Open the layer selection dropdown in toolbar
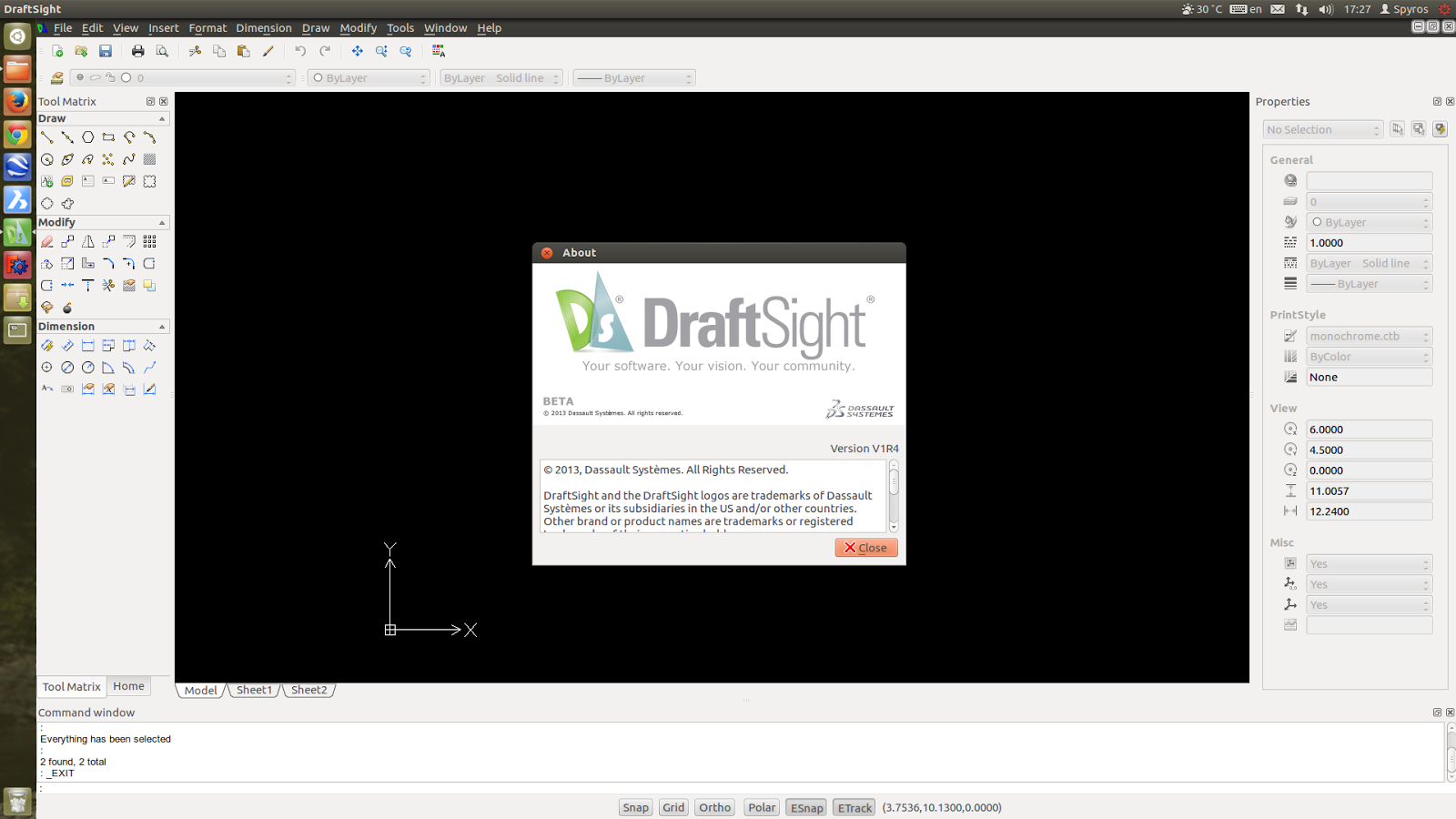1456x819 pixels. pyautogui.click(x=183, y=78)
